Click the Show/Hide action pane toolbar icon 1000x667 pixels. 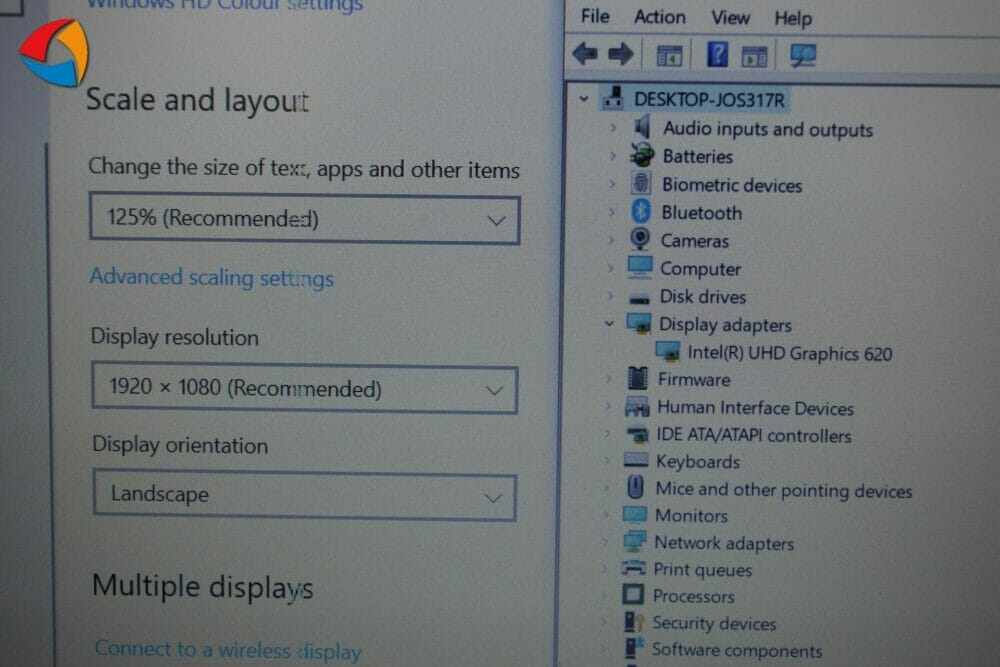pyautogui.click(x=754, y=56)
